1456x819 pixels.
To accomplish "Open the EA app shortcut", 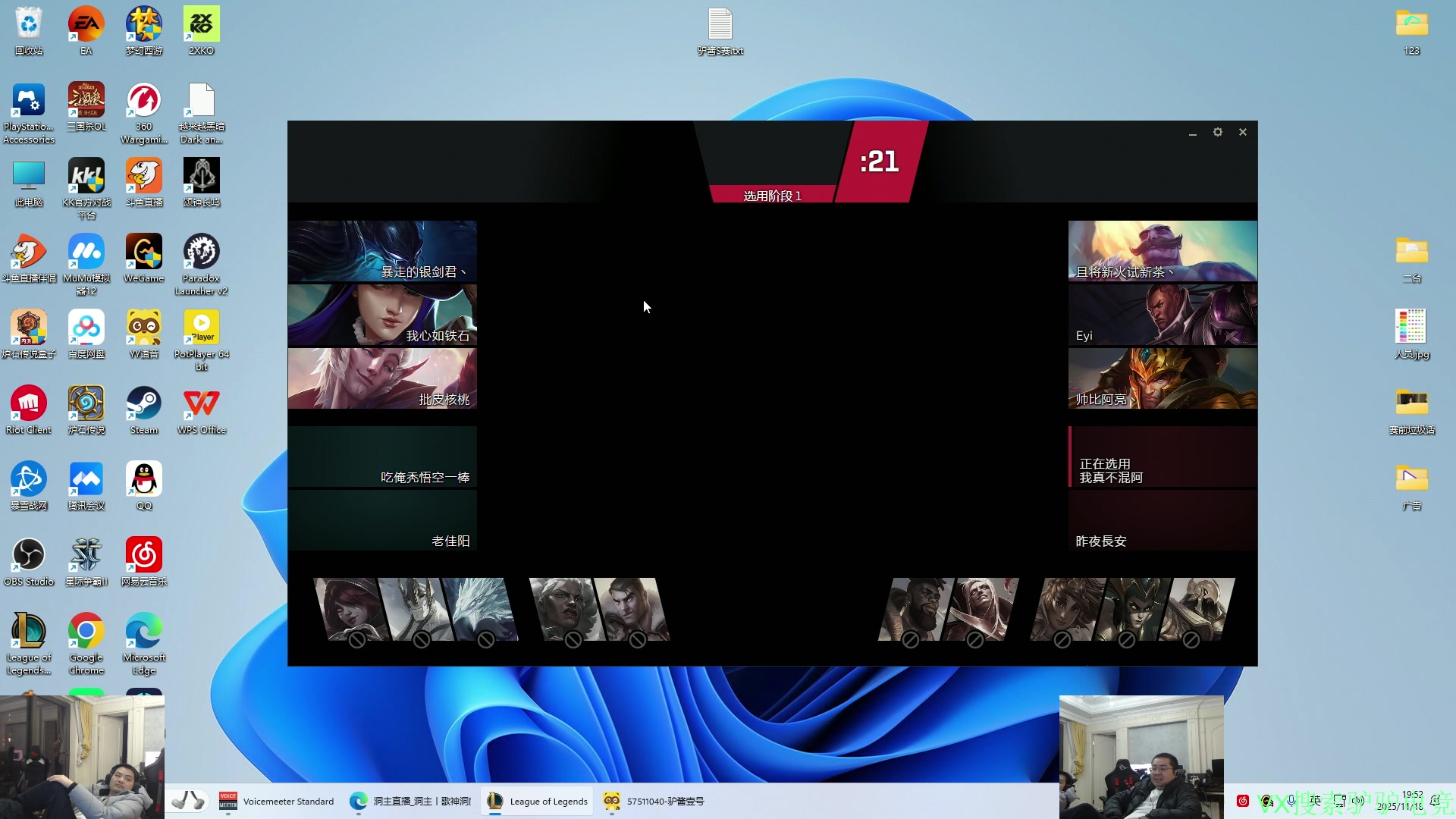I will pos(86,24).
